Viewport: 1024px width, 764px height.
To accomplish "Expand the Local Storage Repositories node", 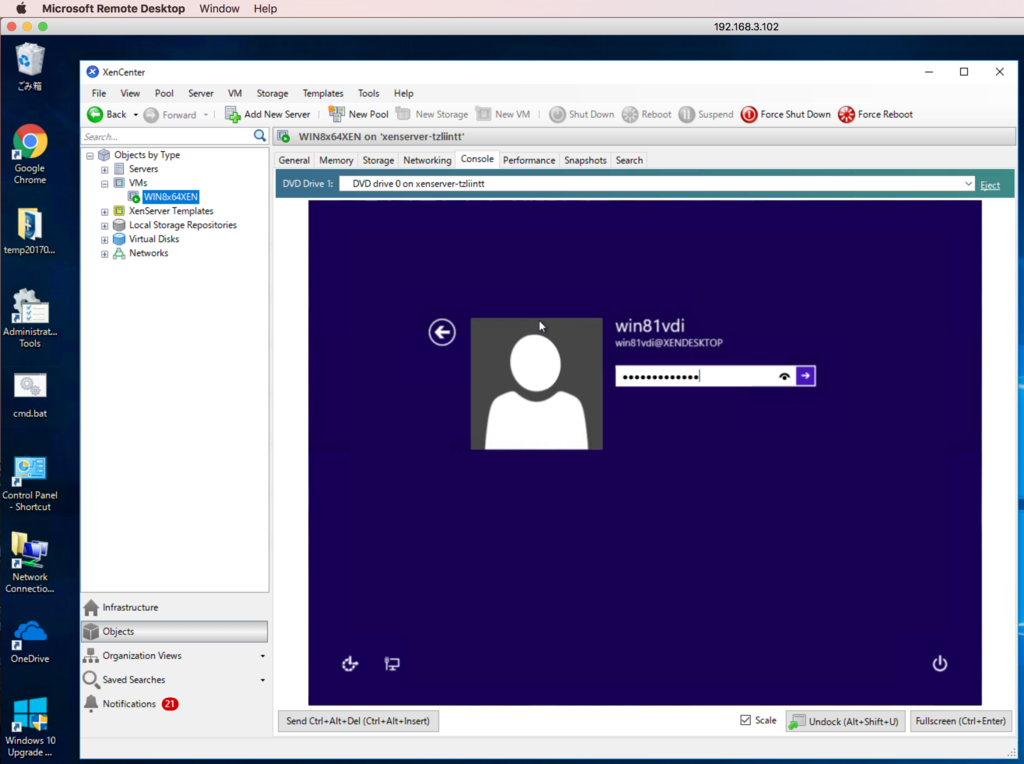I will 104,226.
